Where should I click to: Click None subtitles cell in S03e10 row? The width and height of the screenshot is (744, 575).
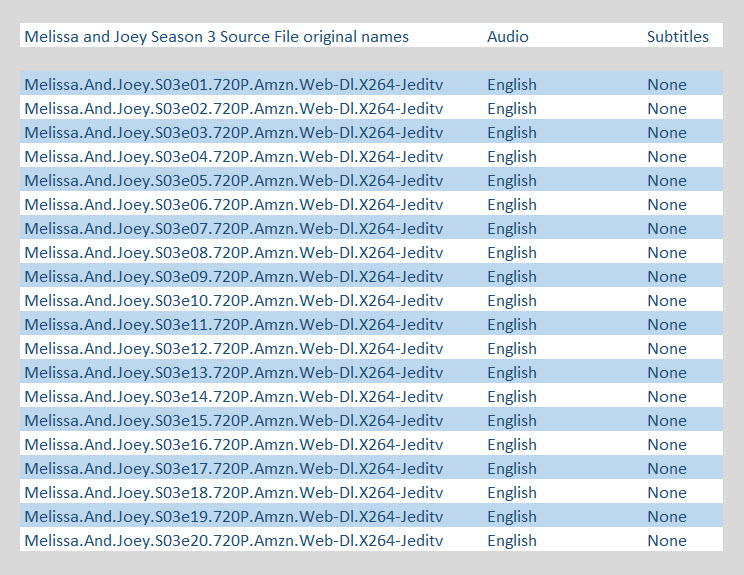click(667, 301)
